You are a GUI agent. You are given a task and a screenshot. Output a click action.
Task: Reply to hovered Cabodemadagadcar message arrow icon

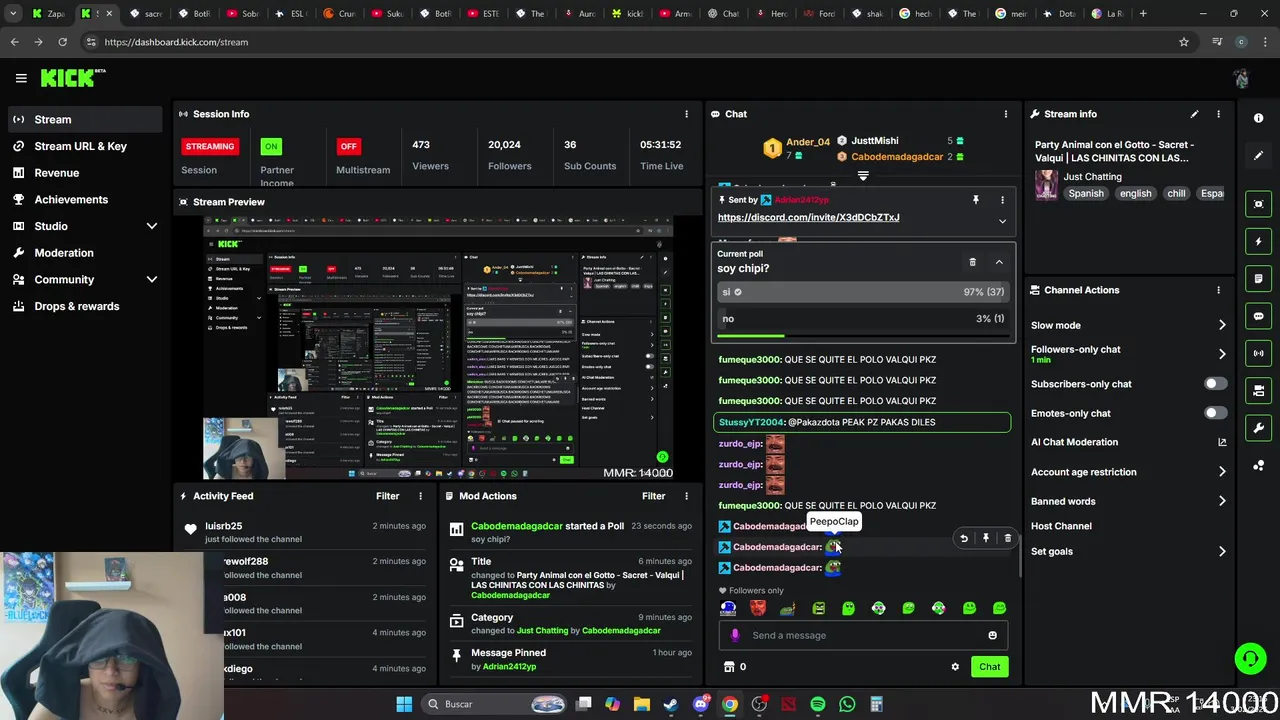(x=964, y=538)
